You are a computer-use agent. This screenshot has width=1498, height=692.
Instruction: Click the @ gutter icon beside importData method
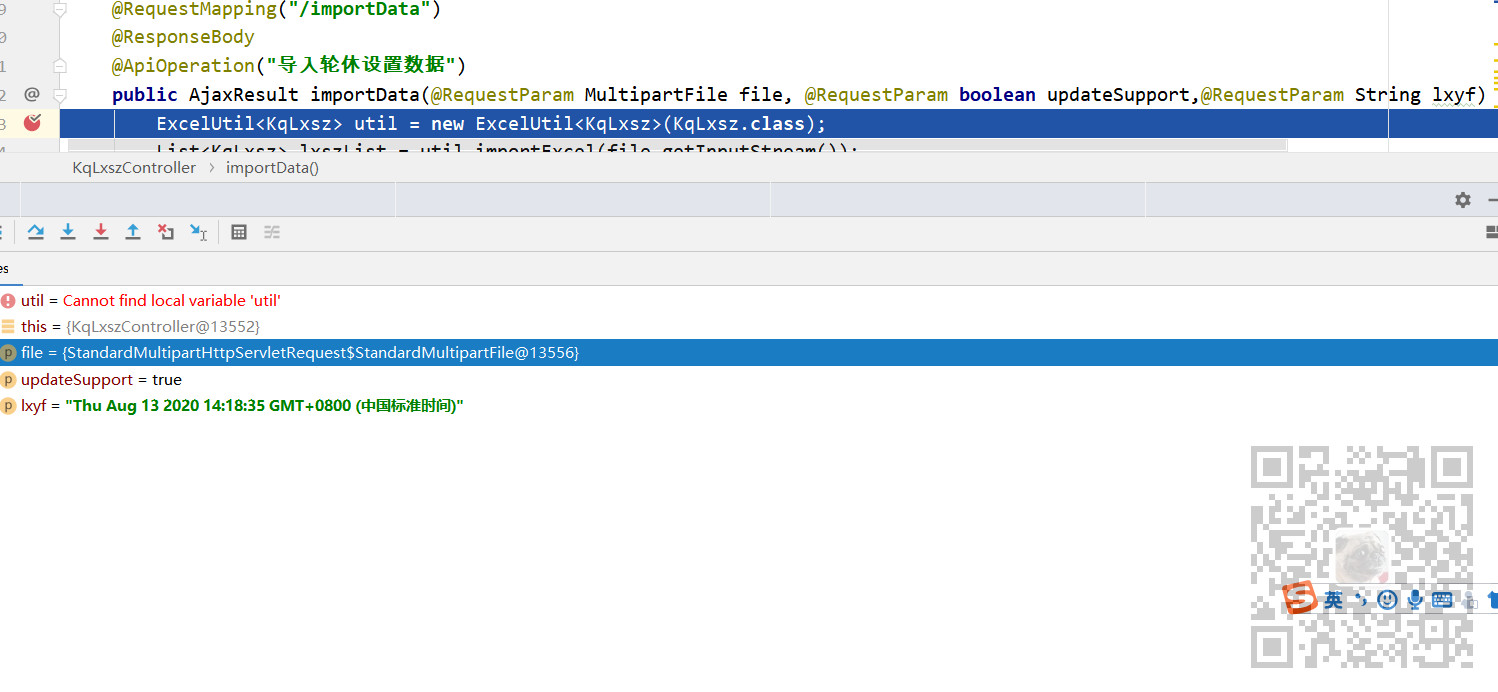31,94
